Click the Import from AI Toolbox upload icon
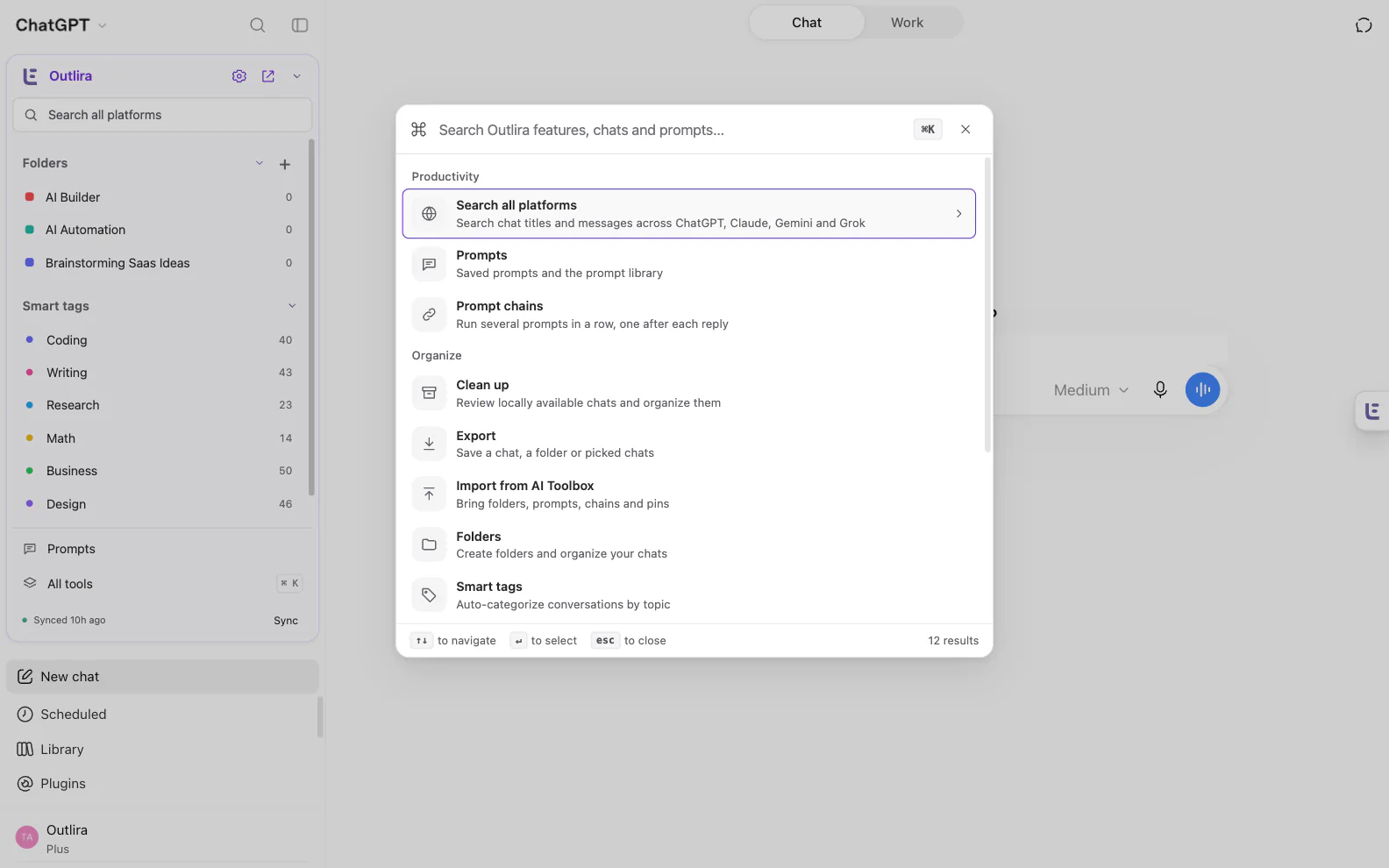The image size is (1389, 868). tap(430, 494)
